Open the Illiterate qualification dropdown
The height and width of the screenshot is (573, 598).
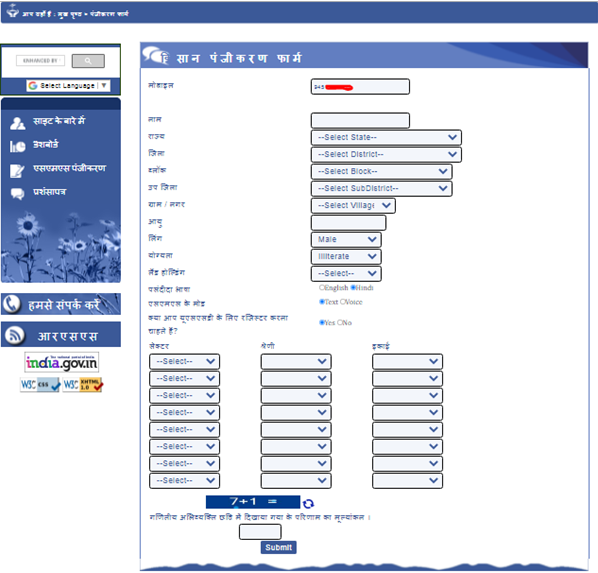[x=346, y=256]
